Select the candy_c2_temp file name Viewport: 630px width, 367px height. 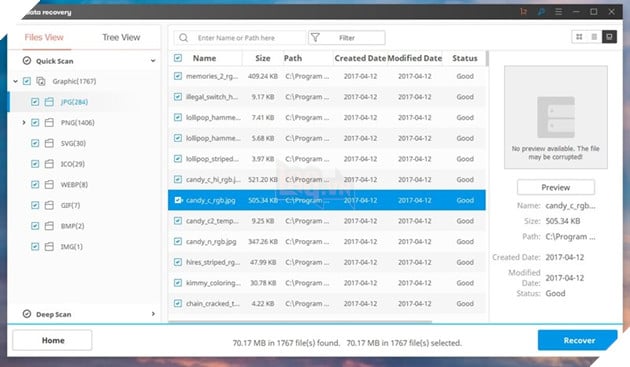pos(212,221)
